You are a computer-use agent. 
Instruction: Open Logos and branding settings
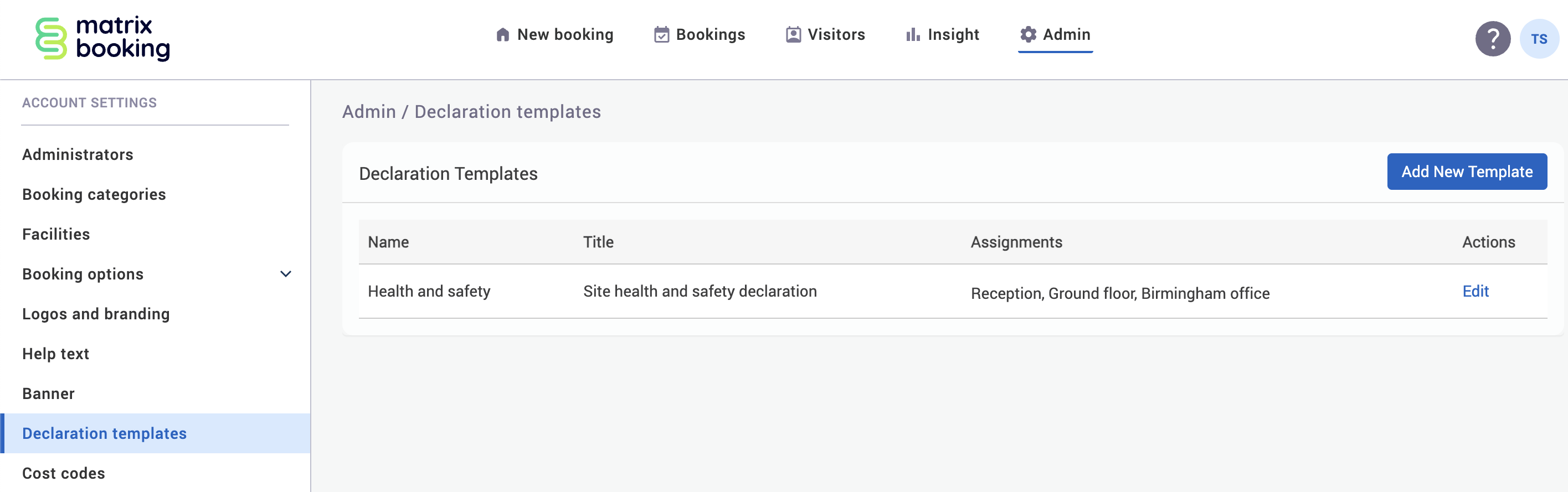pos(96,314)
